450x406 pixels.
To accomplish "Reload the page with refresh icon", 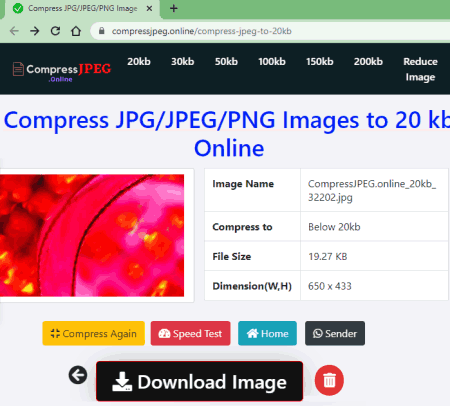I will [x=55, y=31].
